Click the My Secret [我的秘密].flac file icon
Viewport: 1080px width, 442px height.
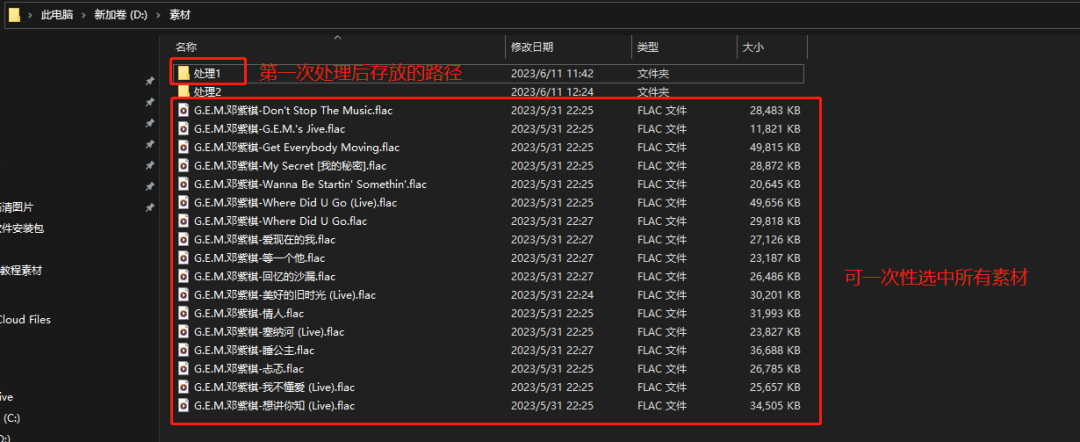point(183,165)
